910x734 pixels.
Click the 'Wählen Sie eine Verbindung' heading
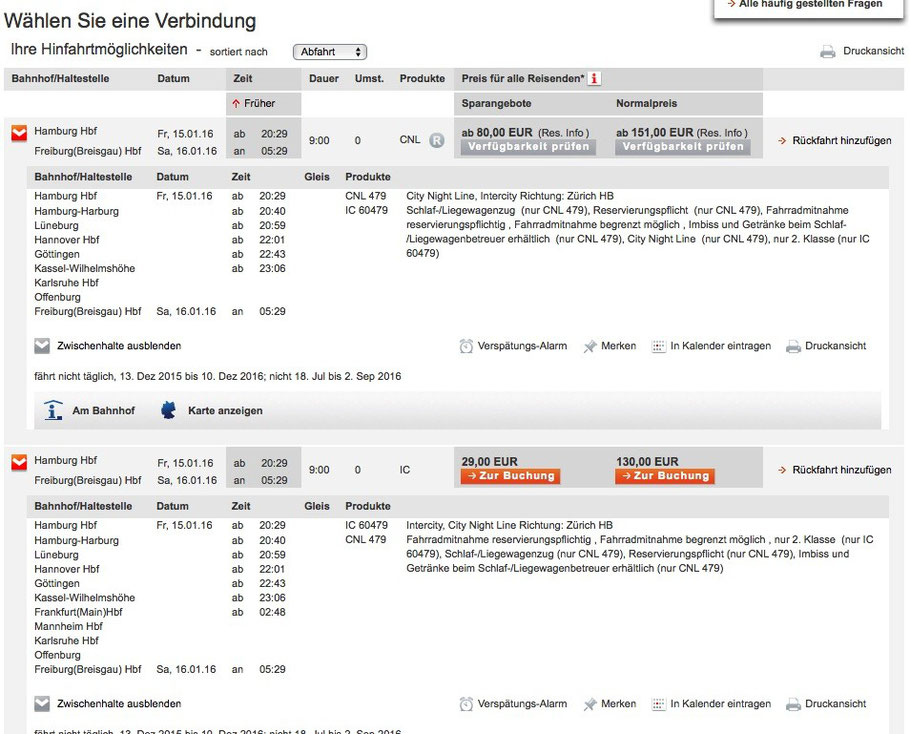pyautogui.click(x=130, y=21)
